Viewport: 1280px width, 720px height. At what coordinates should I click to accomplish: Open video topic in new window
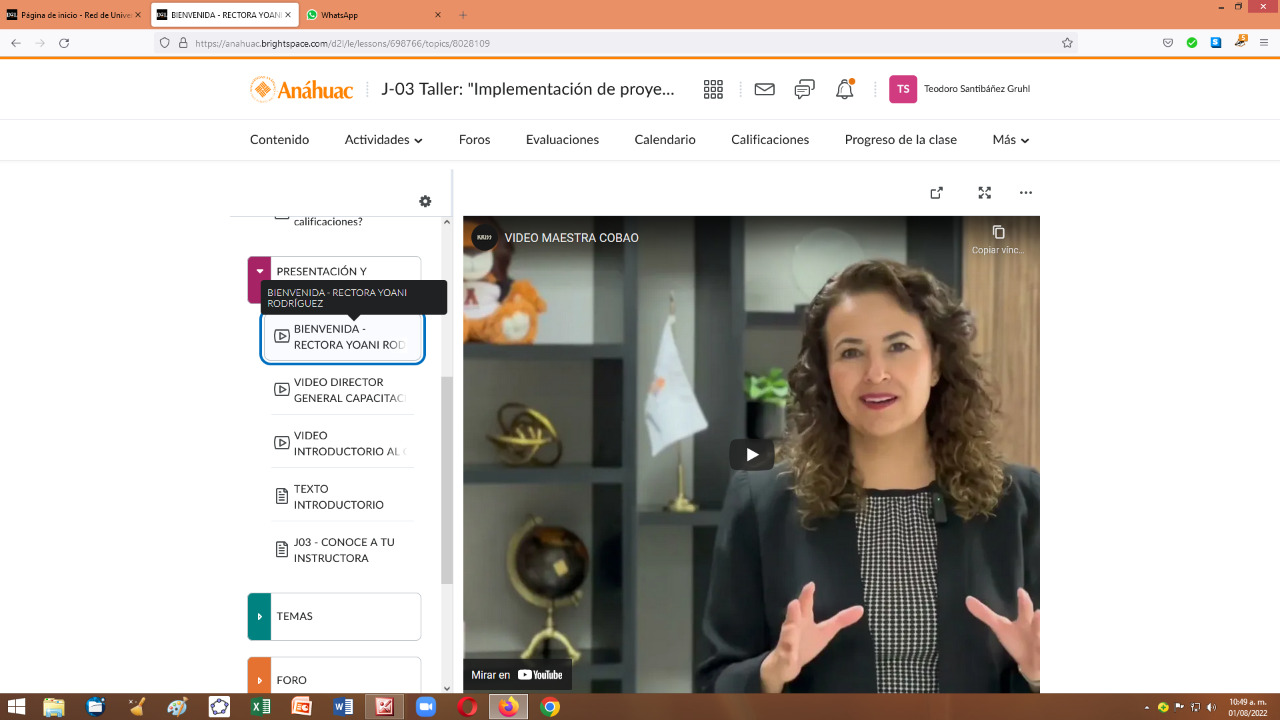click(936, 193)
